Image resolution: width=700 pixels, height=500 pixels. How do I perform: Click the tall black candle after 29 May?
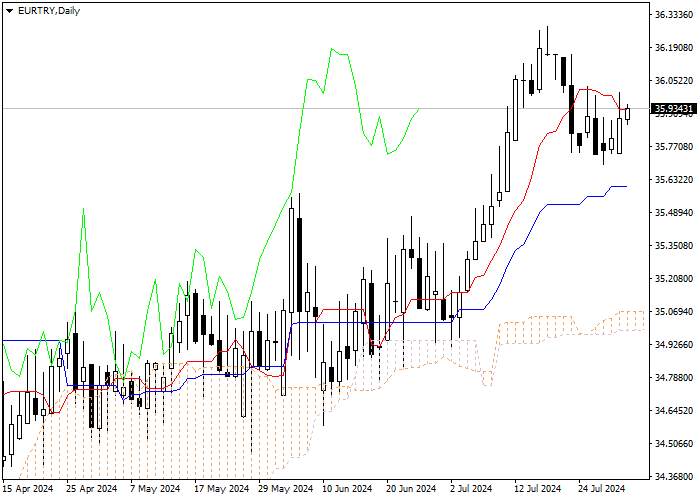(299, 264)
